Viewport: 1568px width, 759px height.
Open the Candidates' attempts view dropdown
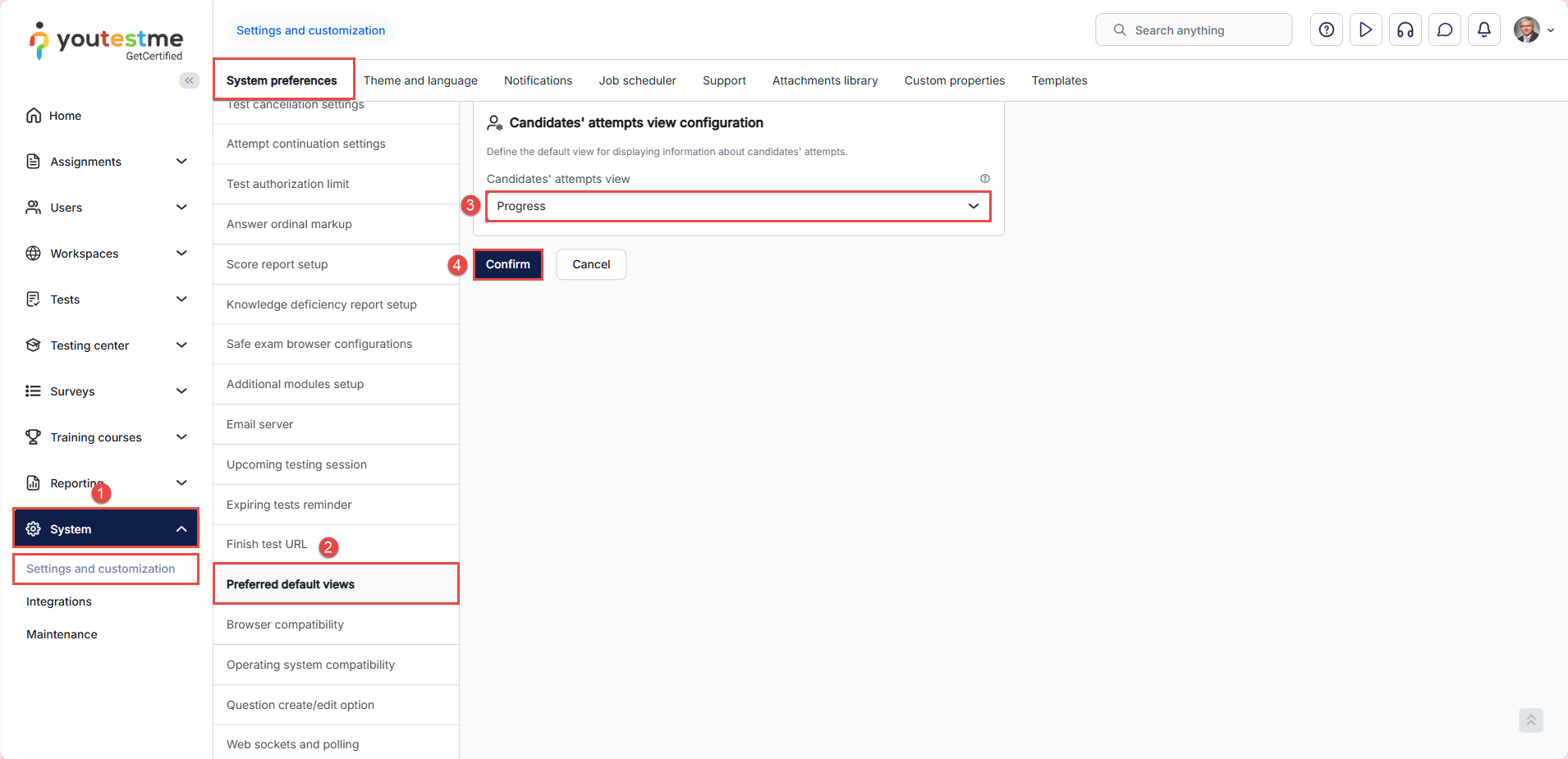tap(737, 207)
